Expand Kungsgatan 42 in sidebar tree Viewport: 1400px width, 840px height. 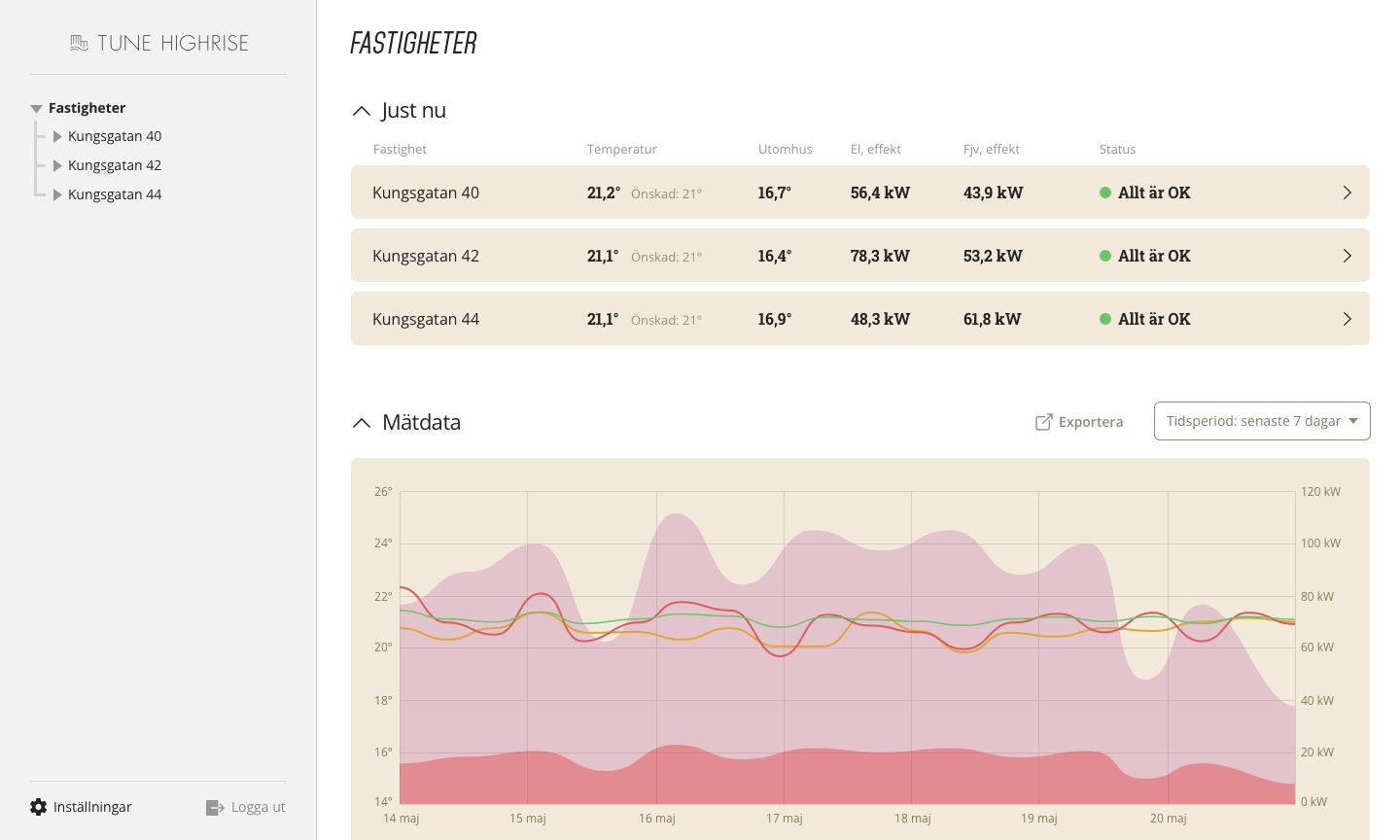point(57,166)
